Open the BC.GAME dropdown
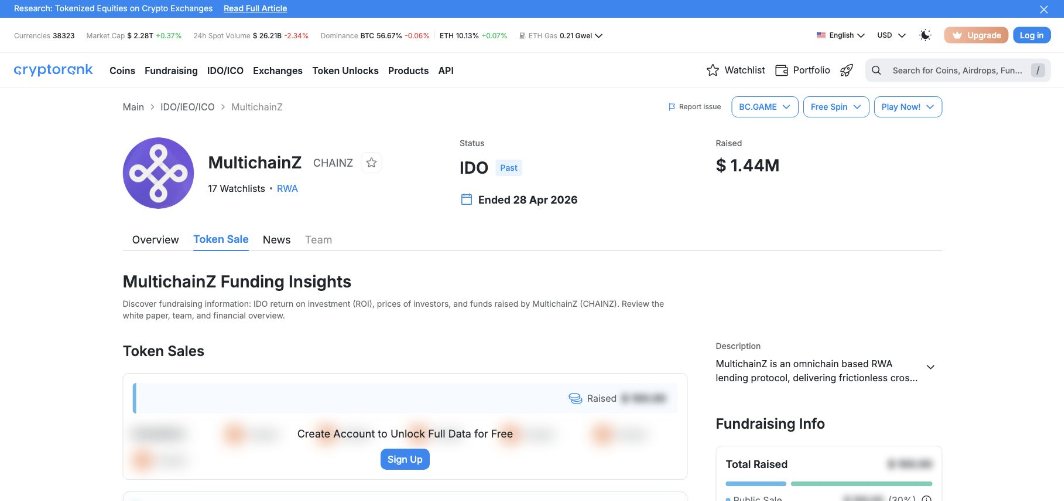The image size is (1064, 501). 765,107
